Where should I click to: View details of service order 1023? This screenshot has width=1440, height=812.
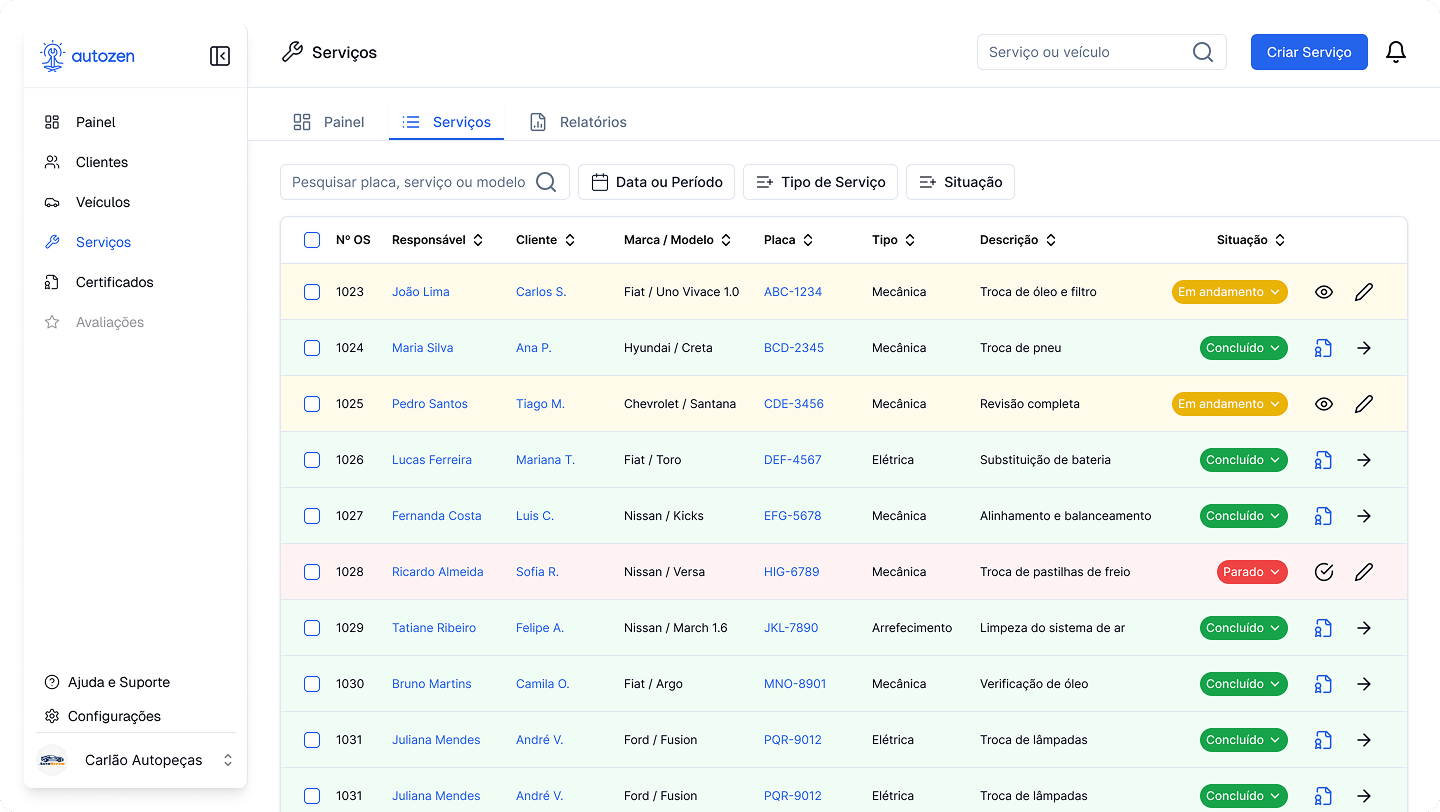1324,292
